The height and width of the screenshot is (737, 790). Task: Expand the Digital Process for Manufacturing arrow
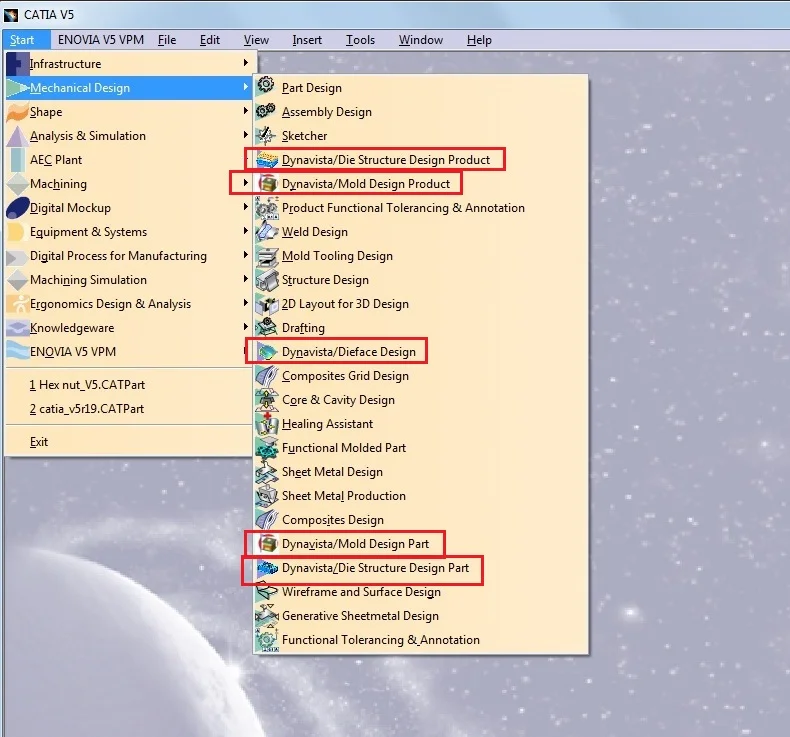tap(245, 254)
